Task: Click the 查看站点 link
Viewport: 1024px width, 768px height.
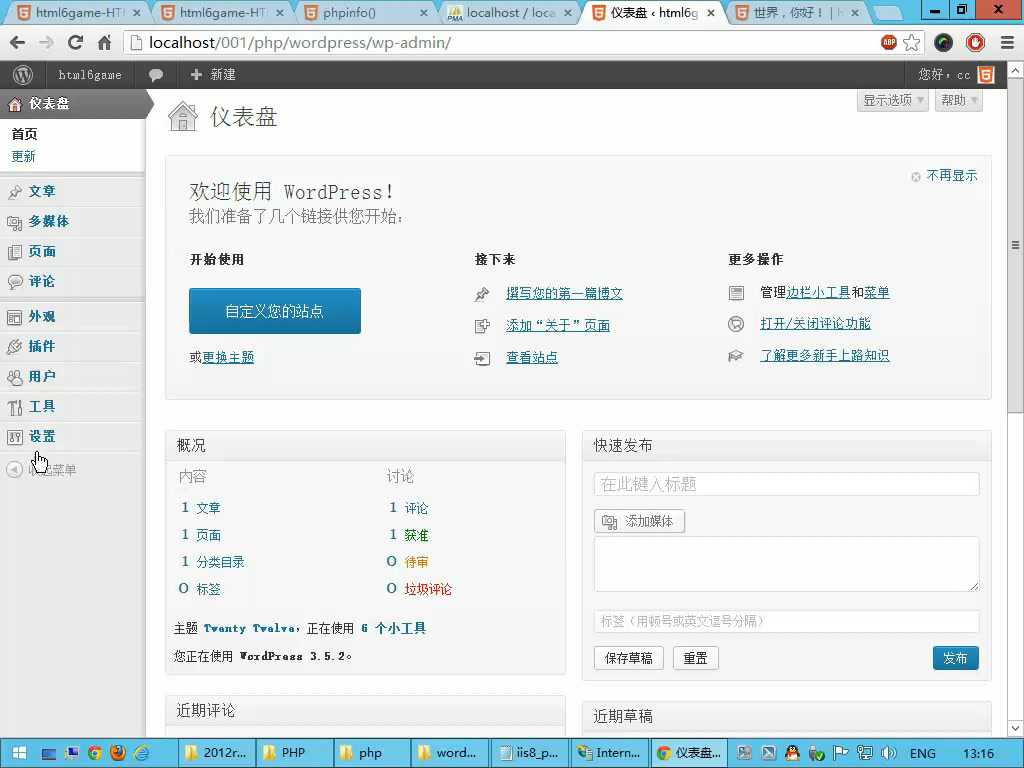Action: (532, 357)
